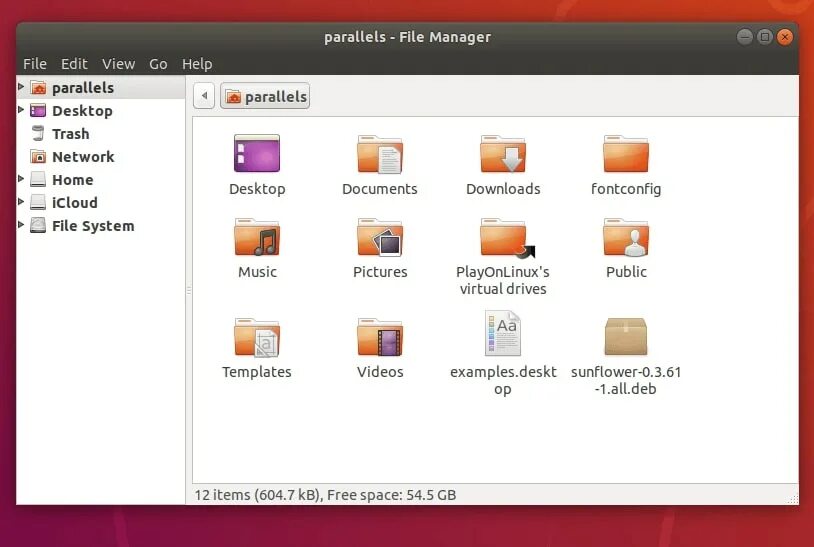Select the Templates folder icon
814x547 pixels.
point(257,337)
